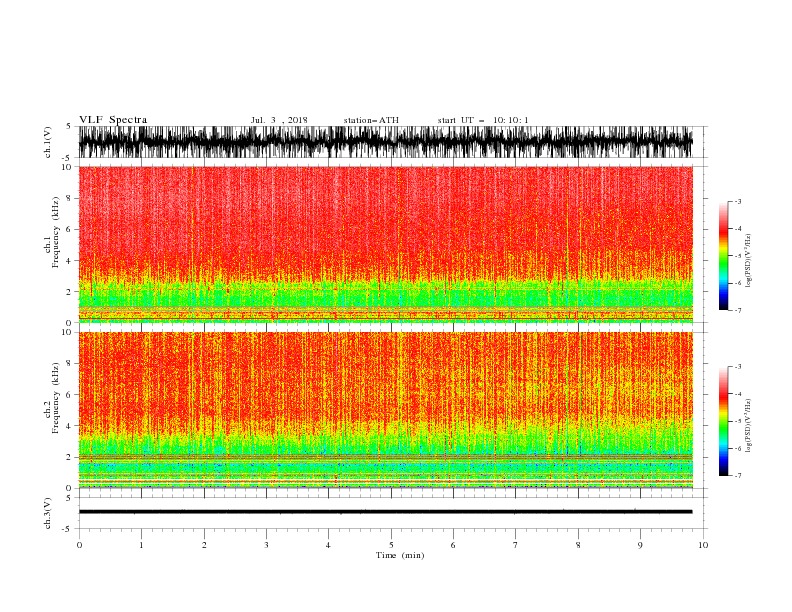Click the ch.2 spectrogram plot
The width and height of the screenshot is (792, 612).
[385, 410]
